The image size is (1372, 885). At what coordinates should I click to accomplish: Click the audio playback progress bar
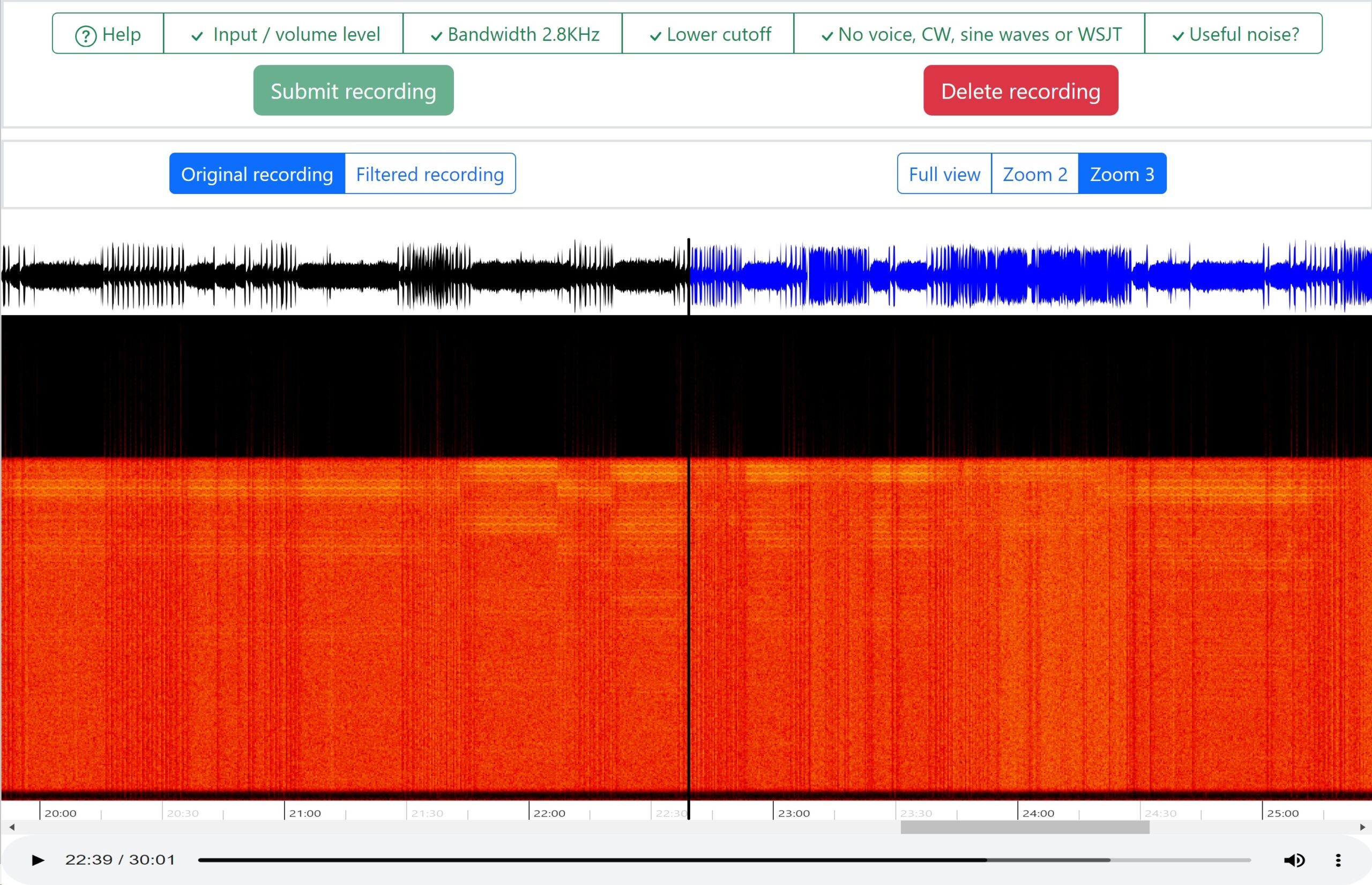click(x=724, y=860)
